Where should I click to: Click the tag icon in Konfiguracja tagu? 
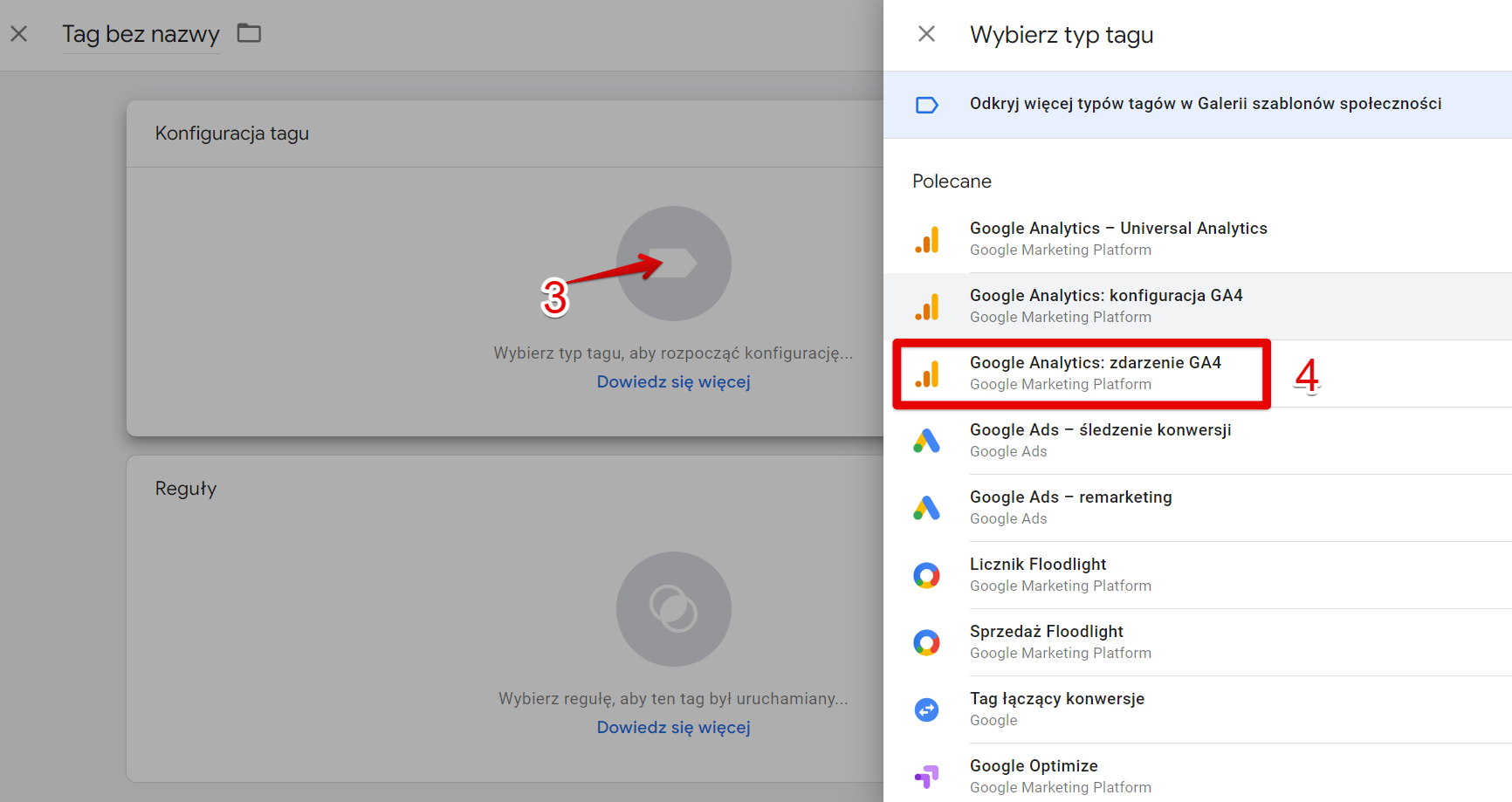click(x=674, y=264)
